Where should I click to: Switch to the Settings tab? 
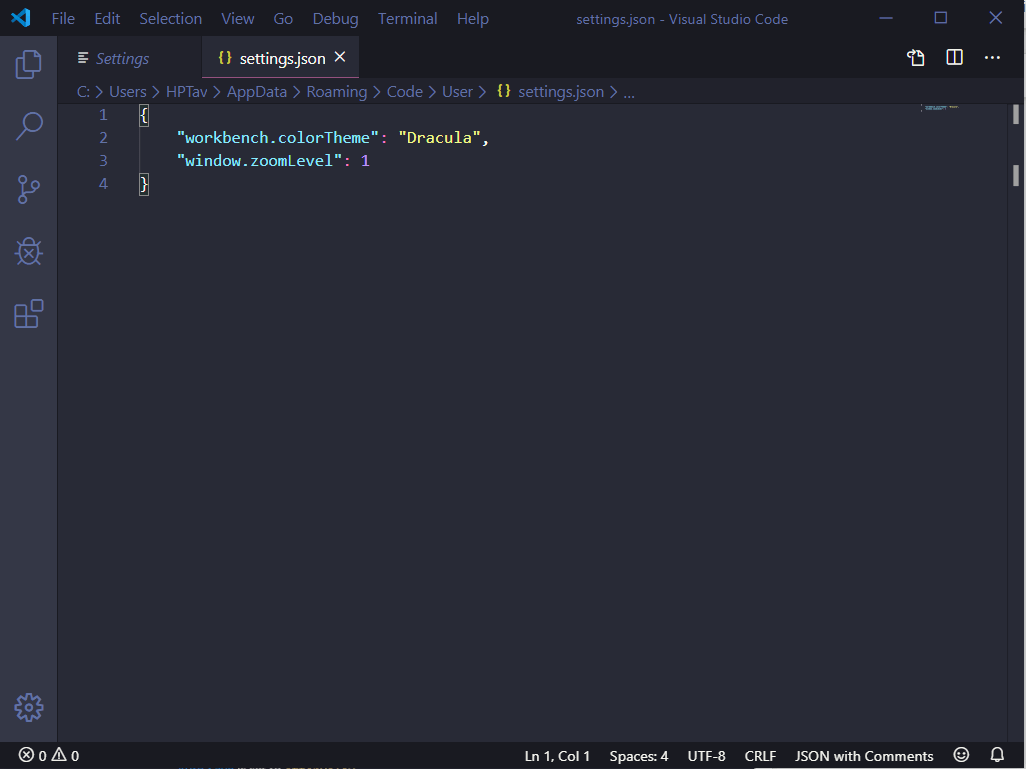[x=130, y=58]
